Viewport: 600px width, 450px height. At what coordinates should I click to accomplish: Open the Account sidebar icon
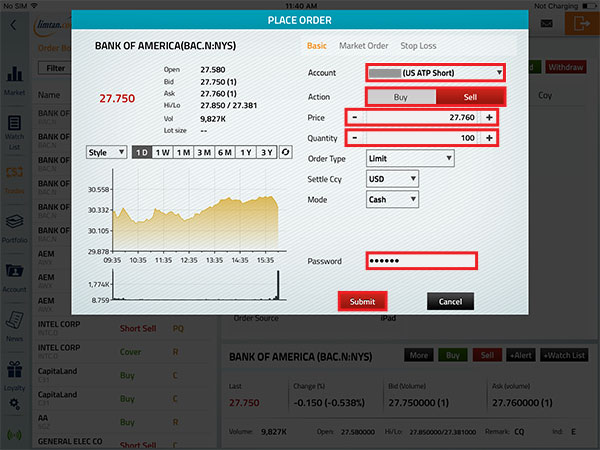(x=15, y=271)
